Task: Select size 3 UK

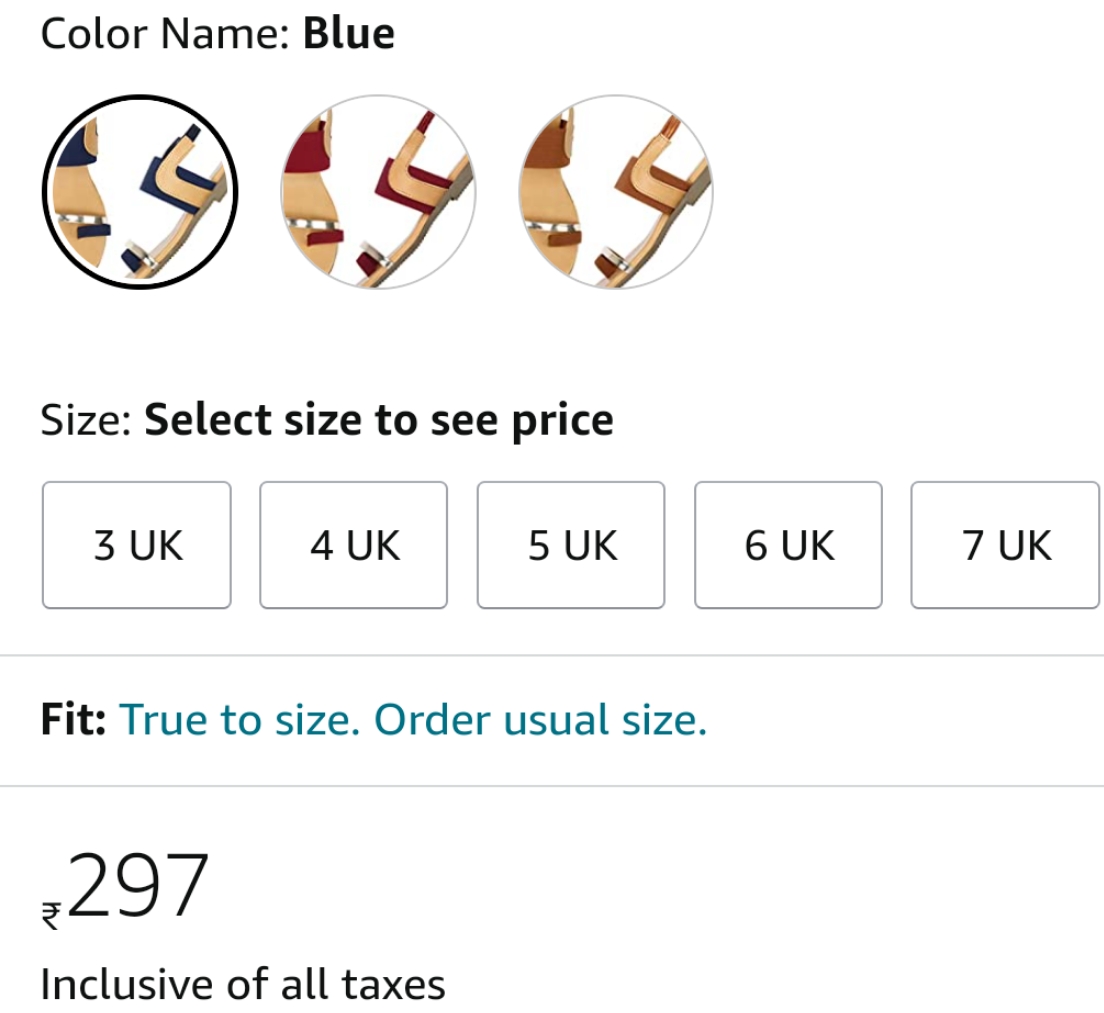Action: pyautogui.click(x=137, y=545)
